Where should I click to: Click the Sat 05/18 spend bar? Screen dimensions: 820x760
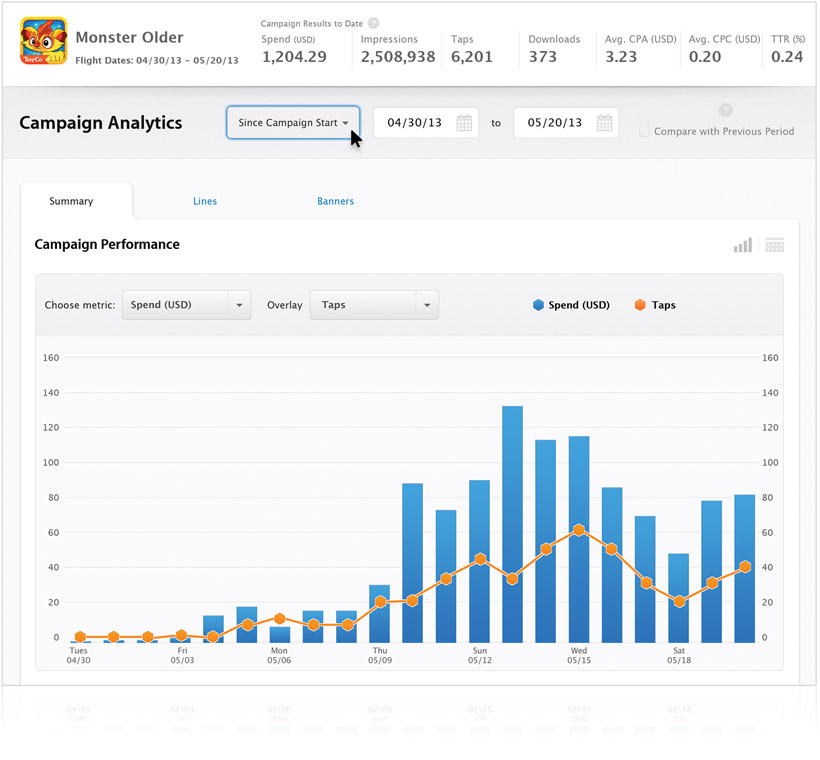click(x=679, y=598)
